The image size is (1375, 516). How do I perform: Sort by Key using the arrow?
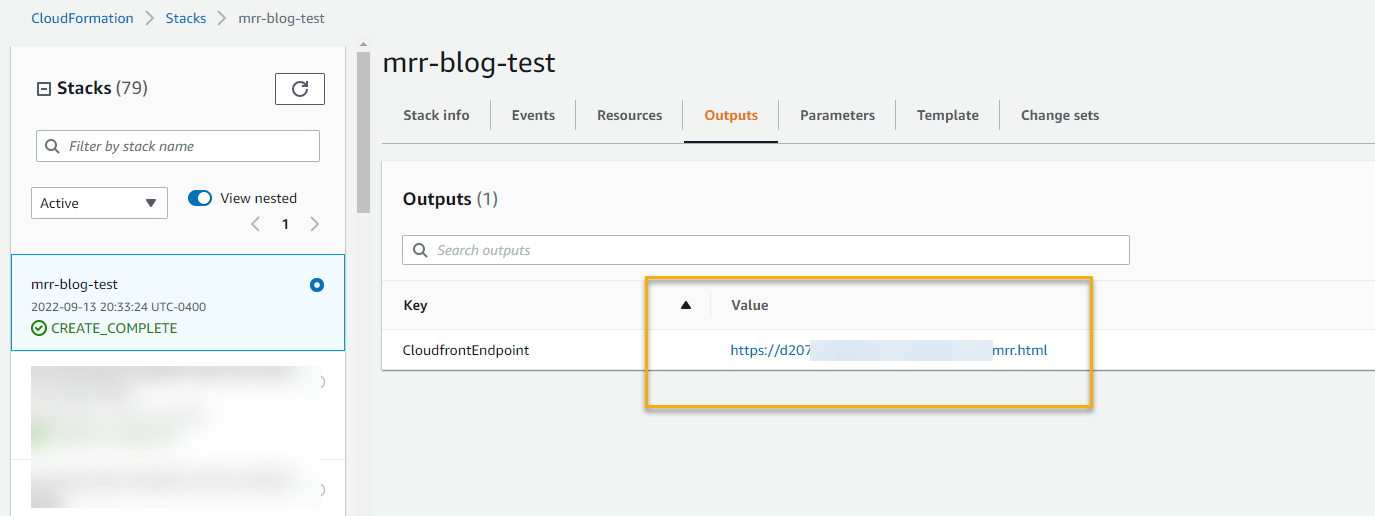click(686, 305)
